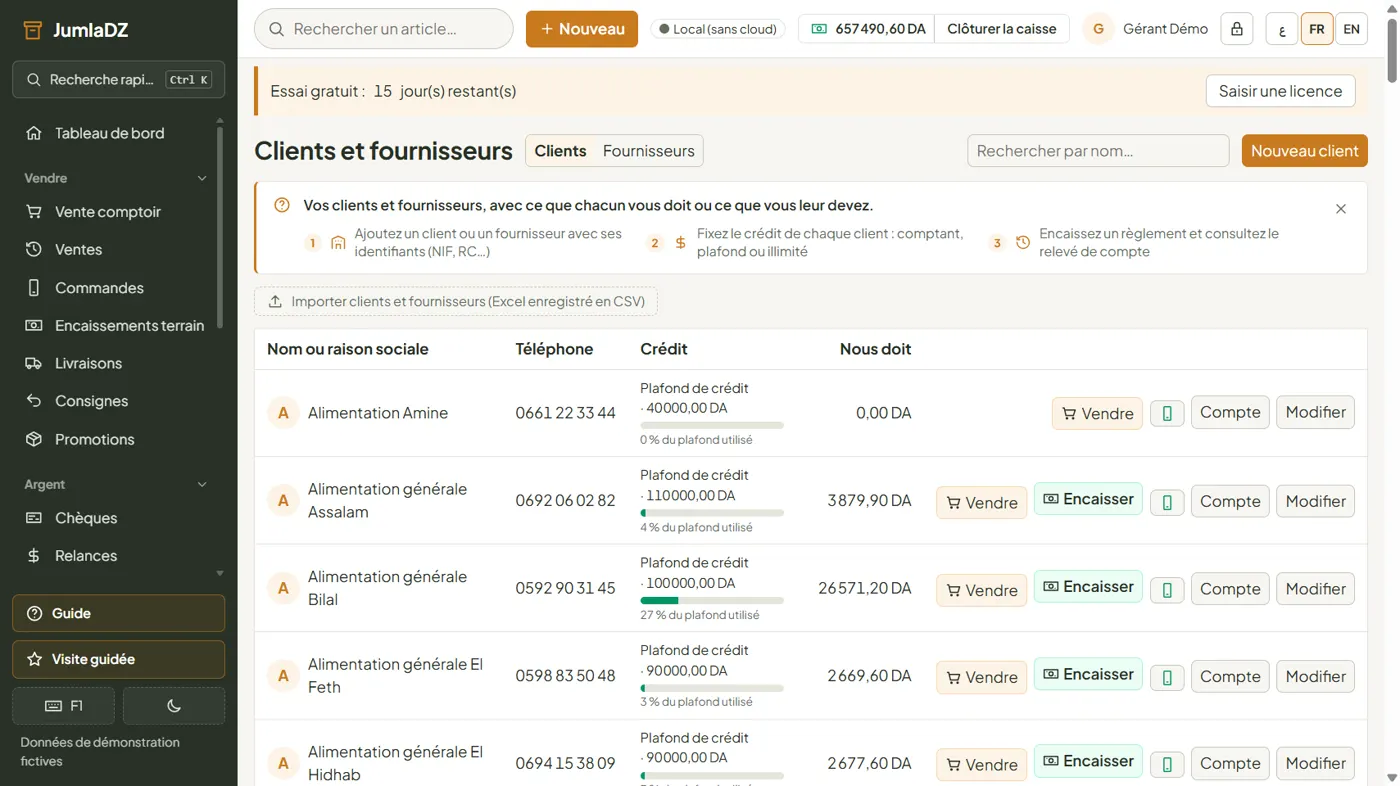Open the F1 keyboard shortcuts button
Screen dimensions: 1400x786
[64, 706]
